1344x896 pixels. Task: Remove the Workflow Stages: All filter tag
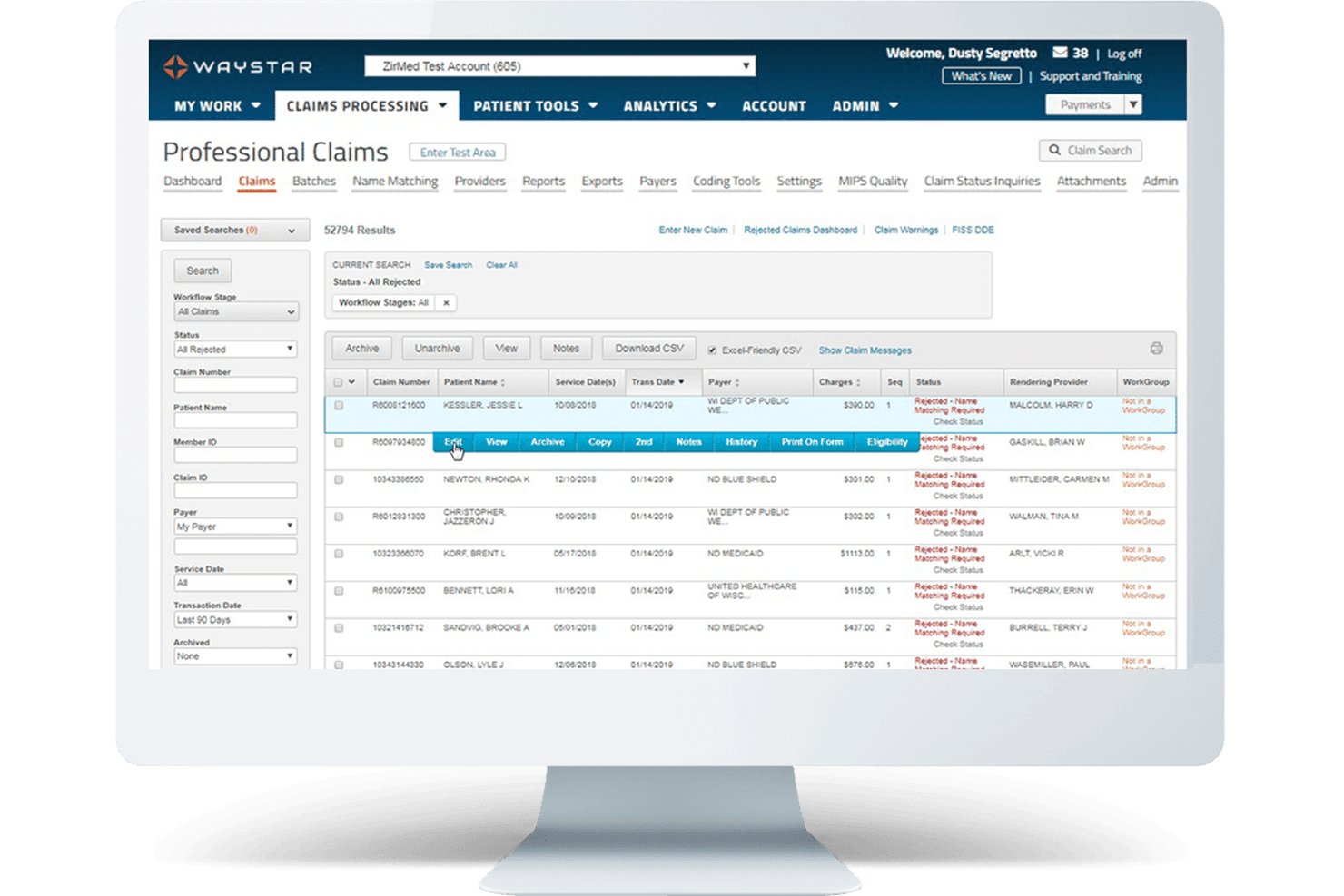(x=446, y=303)
